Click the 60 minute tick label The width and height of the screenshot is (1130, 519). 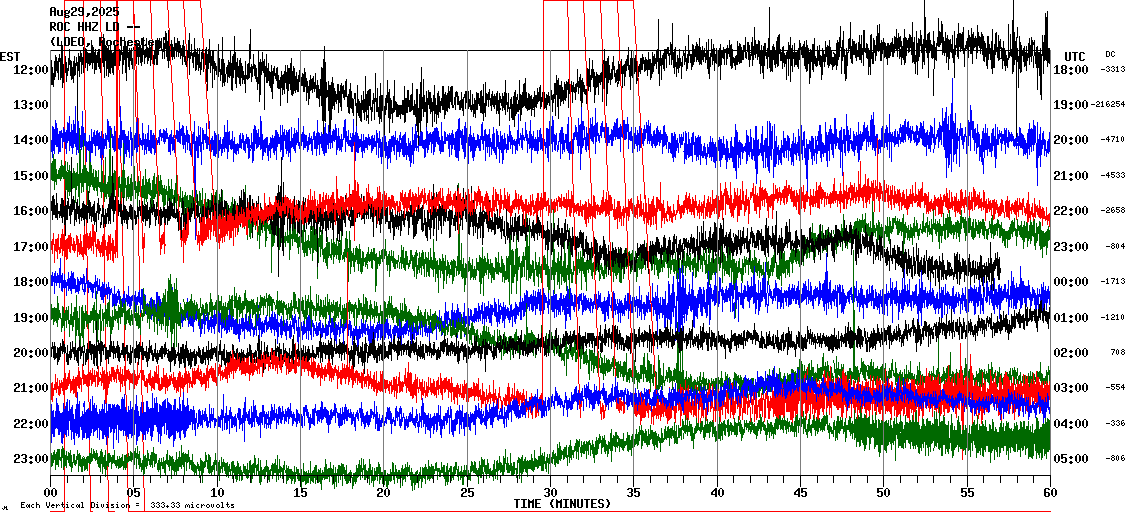click(1049, 493)
